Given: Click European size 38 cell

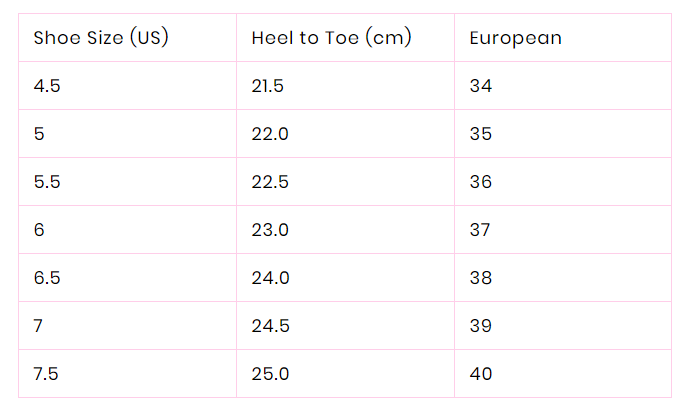Looking at the screenshot, I should click(x=481, y=278).
